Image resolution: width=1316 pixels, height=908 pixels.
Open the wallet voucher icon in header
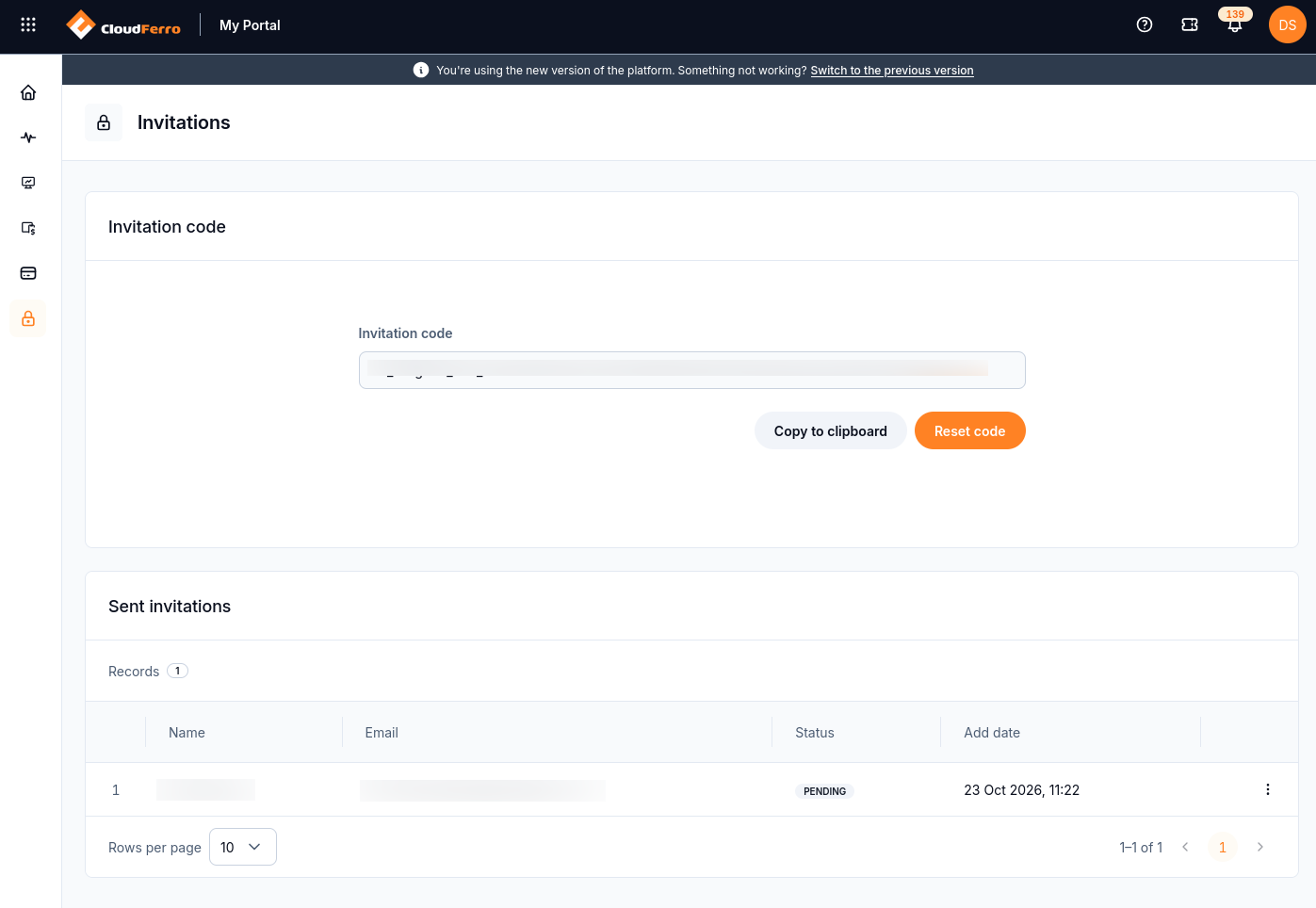pos(1190,24)
